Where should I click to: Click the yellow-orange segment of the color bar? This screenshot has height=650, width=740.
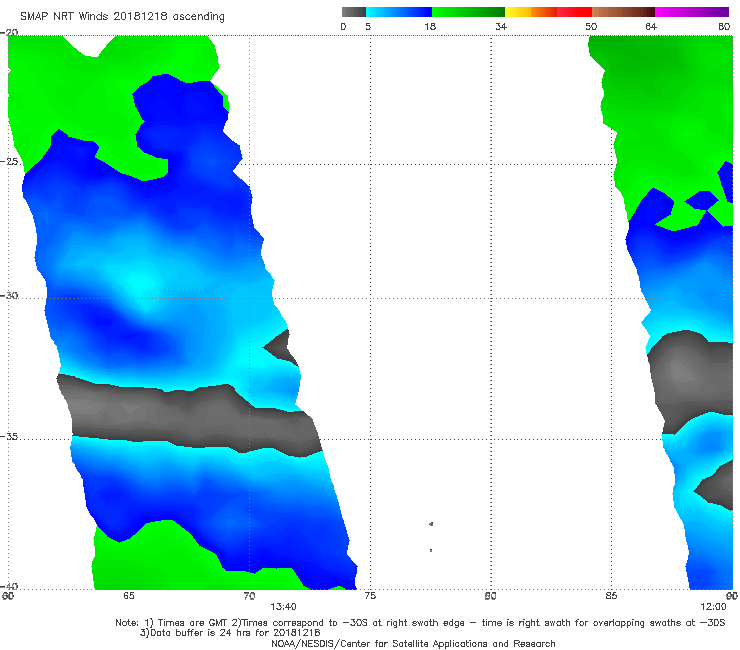(531, 12)
